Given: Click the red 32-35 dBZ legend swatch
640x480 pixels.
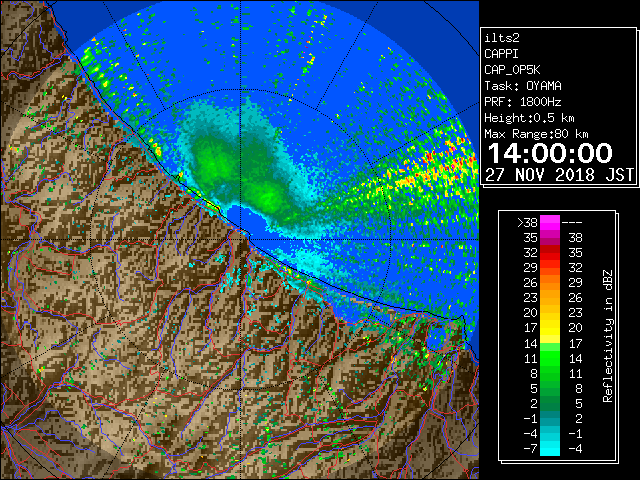Looking at the screenshot, I should 550,253.
